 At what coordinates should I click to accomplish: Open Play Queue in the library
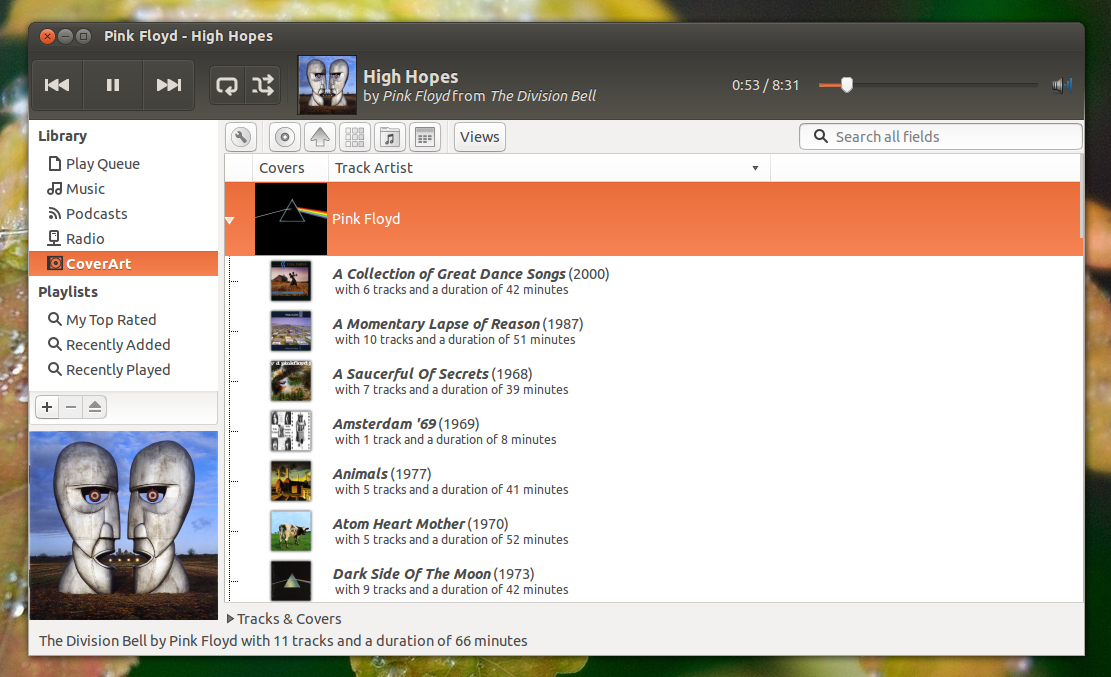tap(123, 164)
